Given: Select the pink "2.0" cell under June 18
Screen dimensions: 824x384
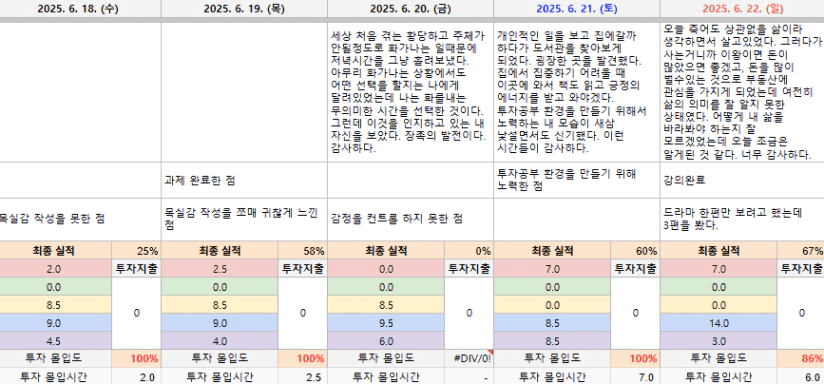Looking at the screenshot, I should click(55, 269).
